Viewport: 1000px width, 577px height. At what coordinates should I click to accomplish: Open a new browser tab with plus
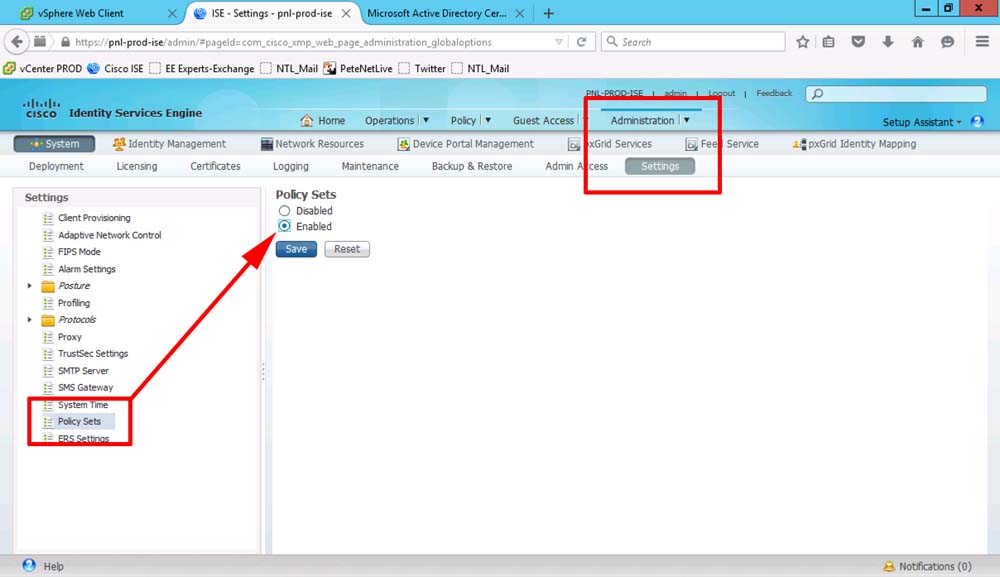coord(548,13)
